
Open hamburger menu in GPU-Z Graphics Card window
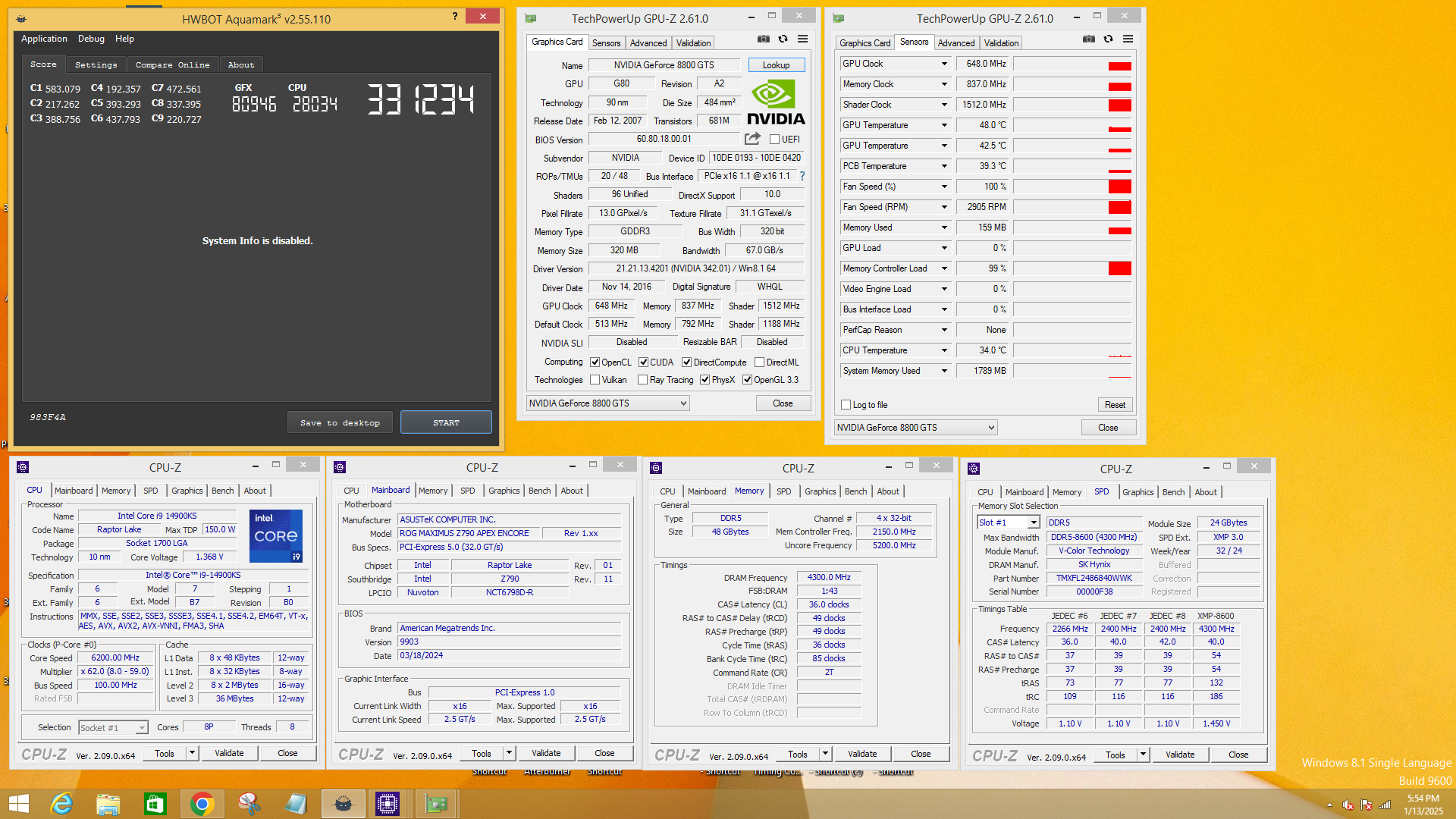(x=802, y=39)
